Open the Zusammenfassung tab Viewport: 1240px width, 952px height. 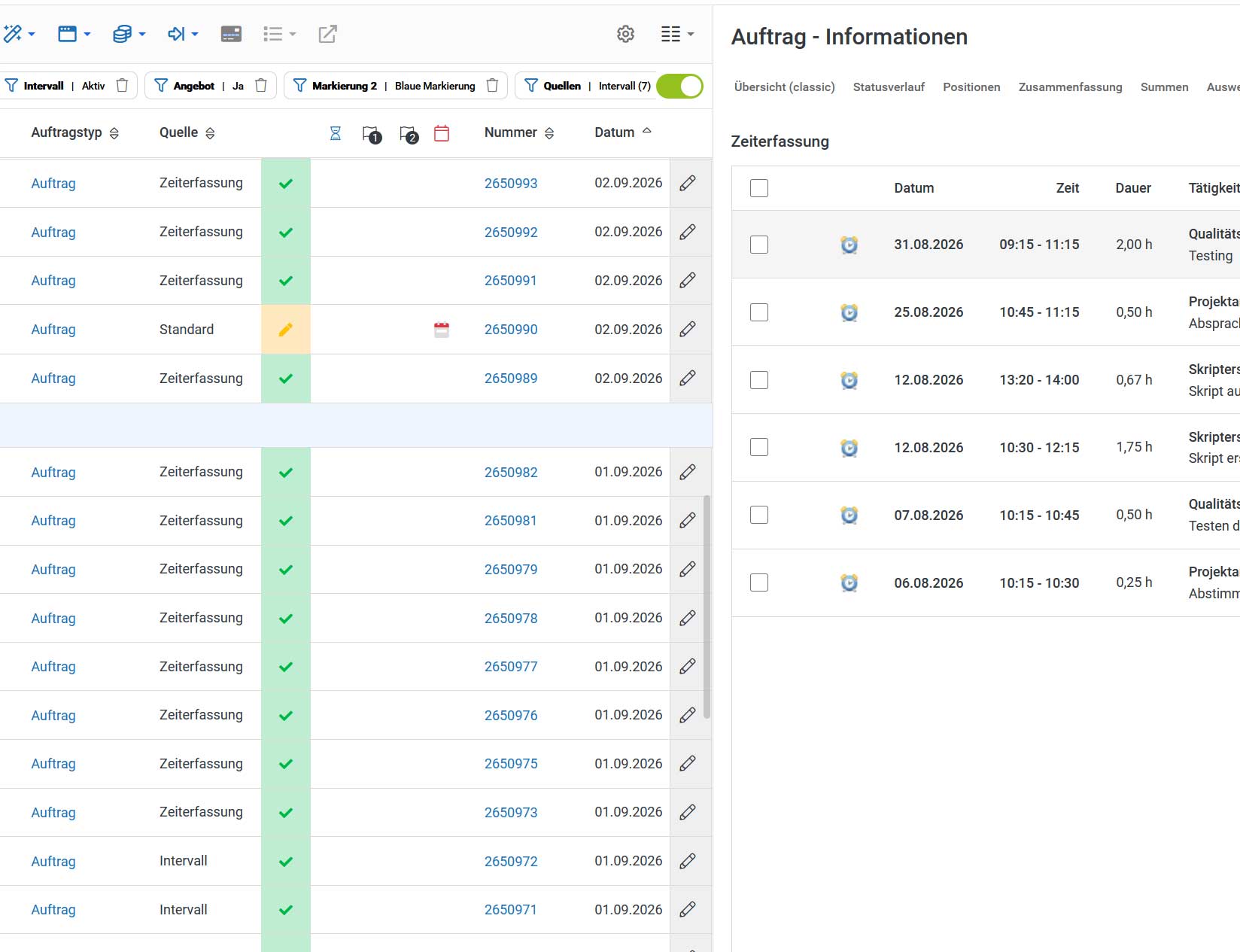tap(1070, 87)
